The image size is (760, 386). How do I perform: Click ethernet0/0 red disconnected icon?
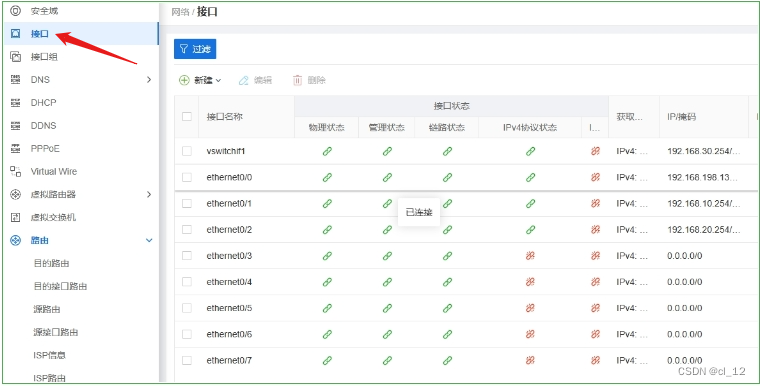point(595,177)
